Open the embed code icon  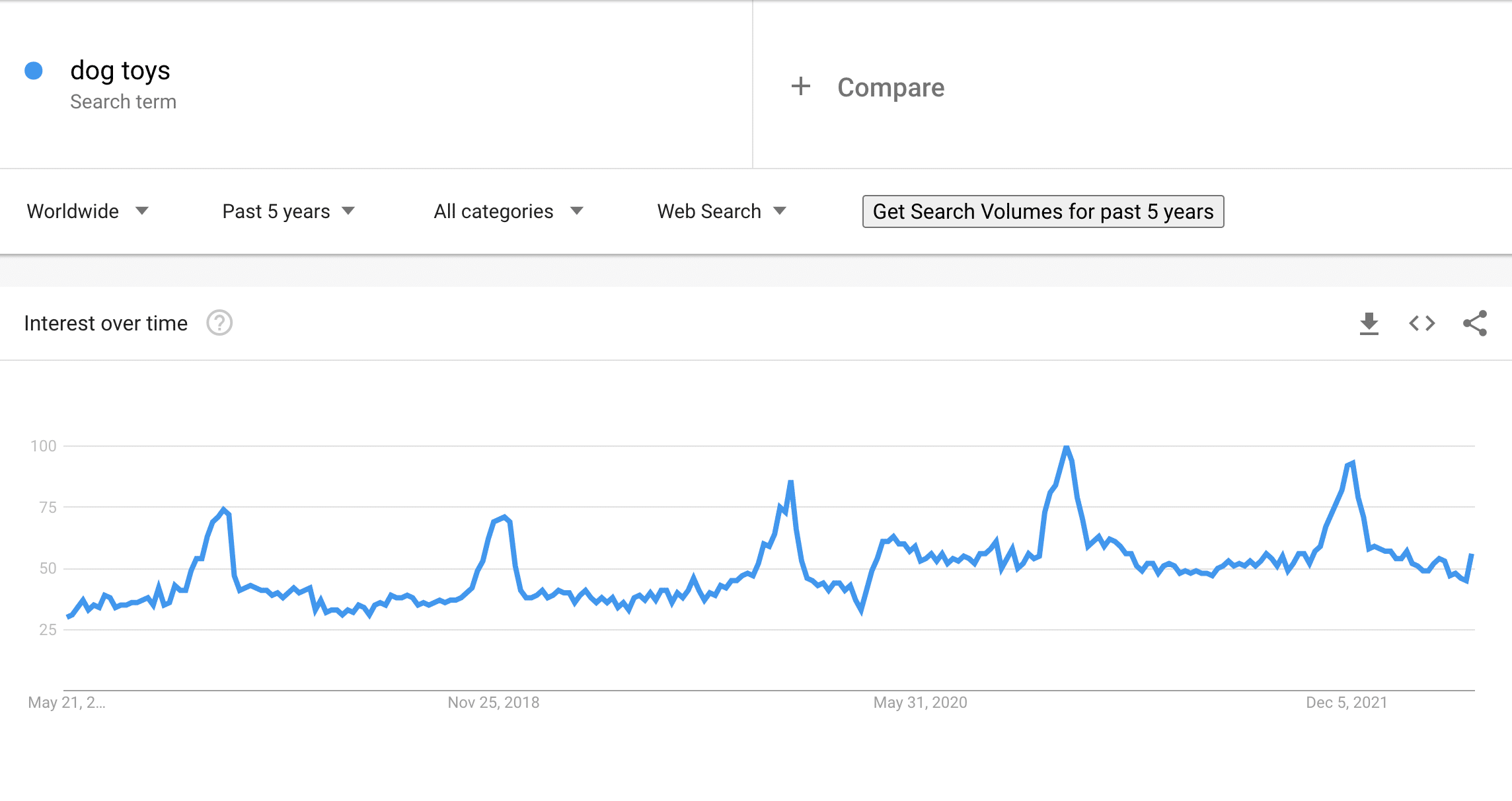(1422, 324)
